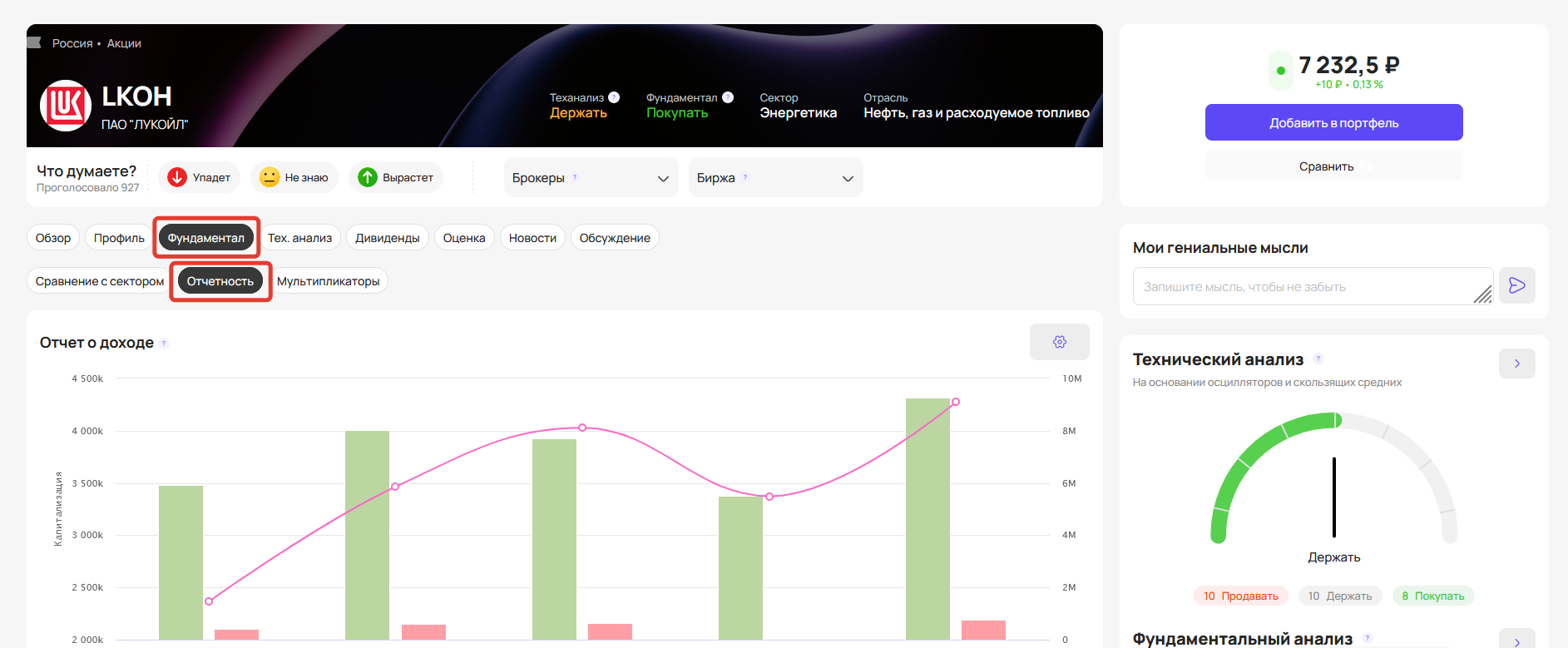Screen dimensions: 1568x648
Task: Select Сравнение с сектором sub-tab
Action: tap(100, 281)
